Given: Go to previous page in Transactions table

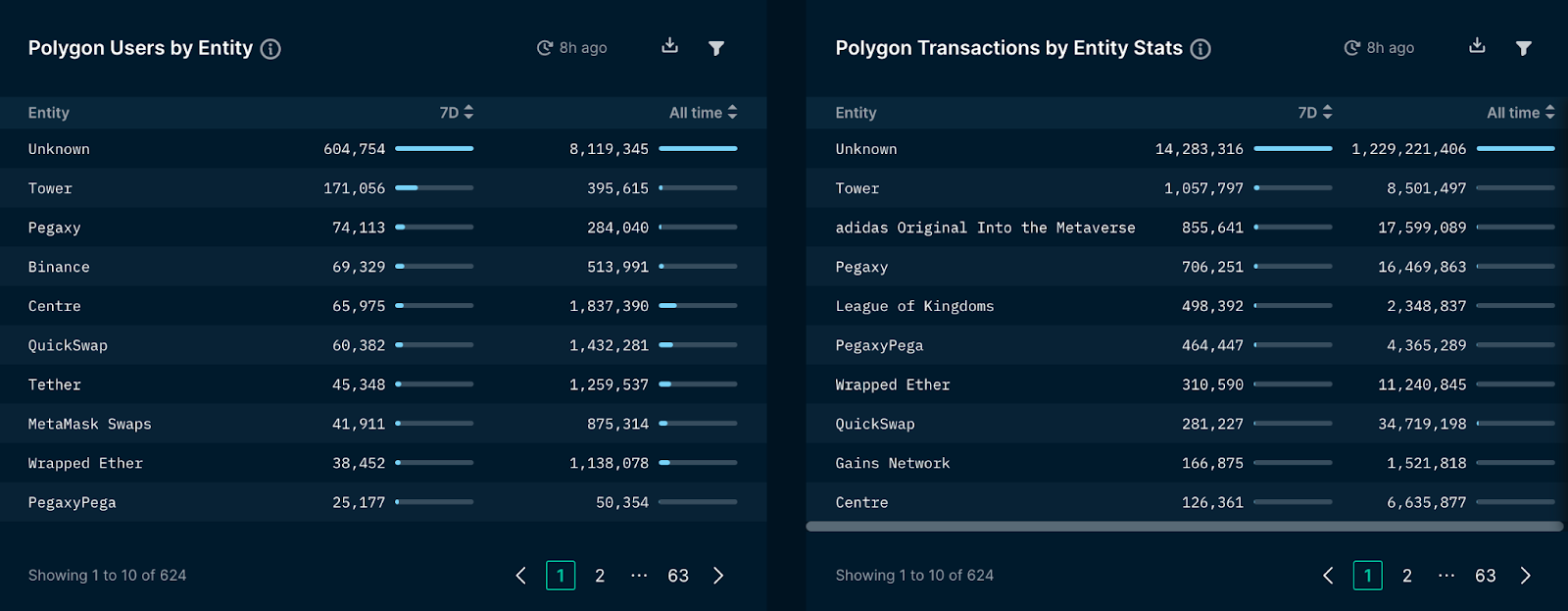Looking at the screenshot, I should click(1328, 576).
